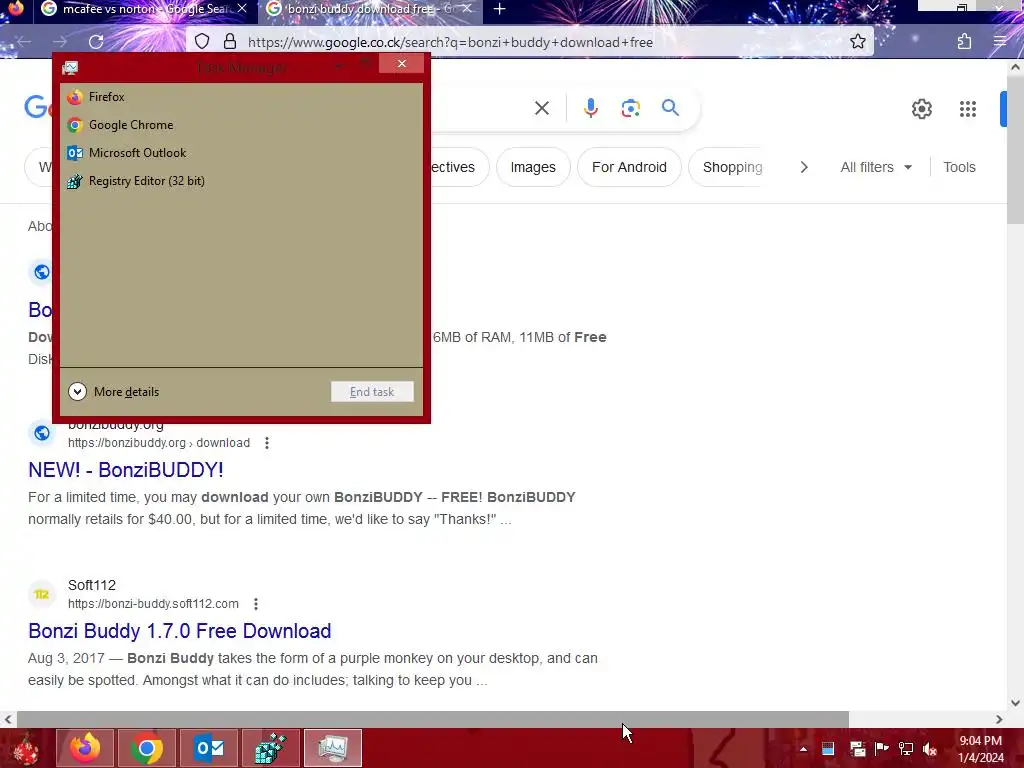Start a Google voice search
1024x768 pixels.
click(x=590, y=108)
